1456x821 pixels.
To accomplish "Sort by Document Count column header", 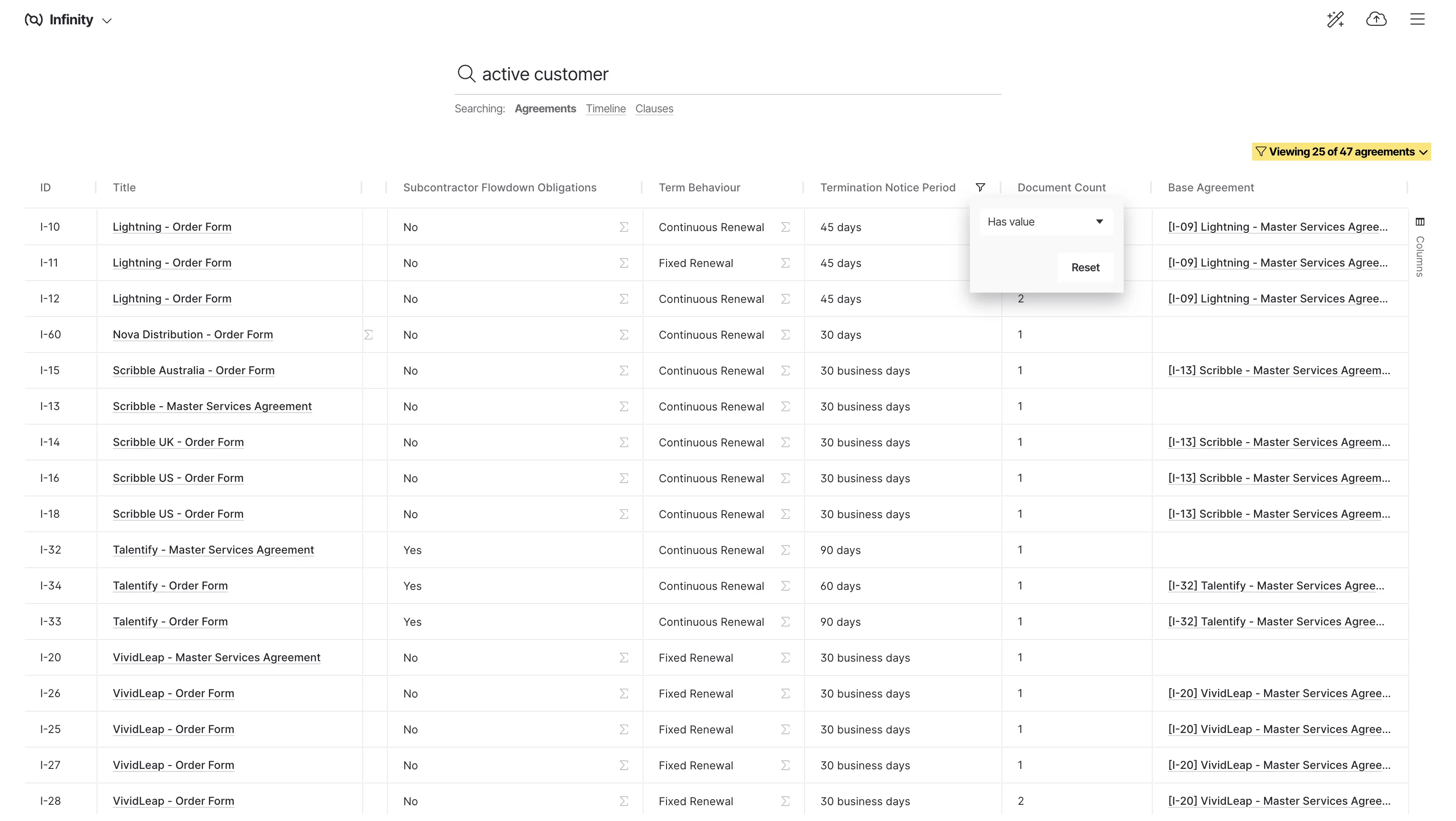I will [x=1062, y=188].
